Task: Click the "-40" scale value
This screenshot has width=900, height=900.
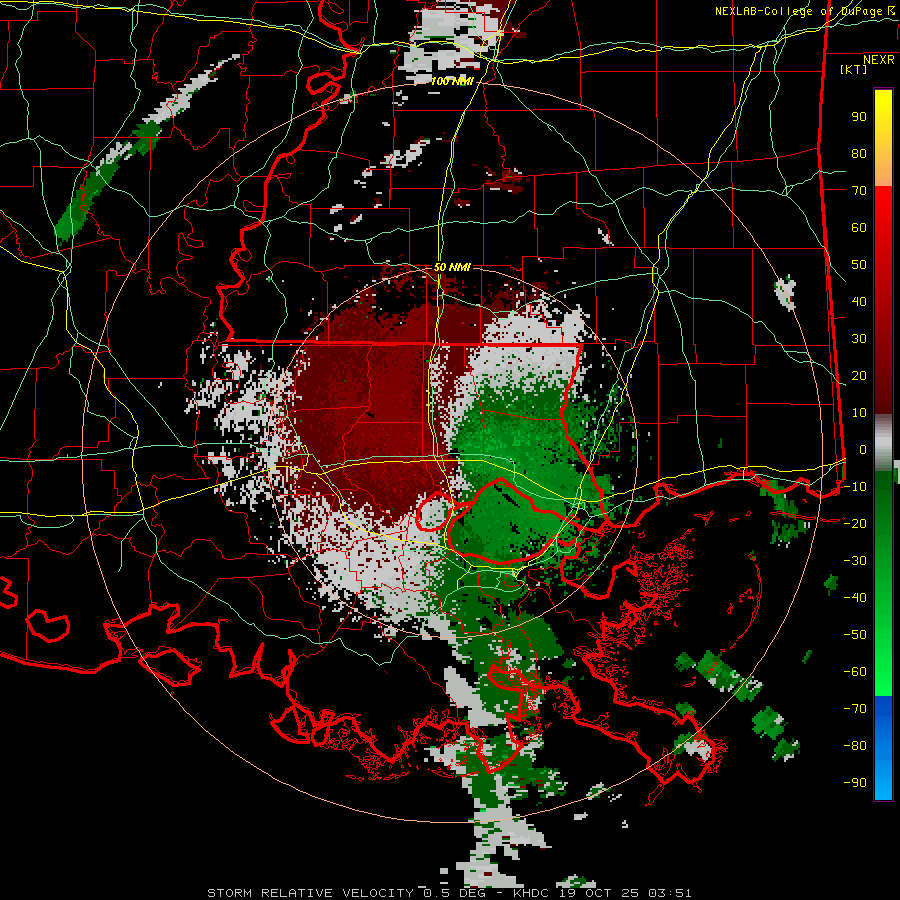Action: (x=855, y=598)
